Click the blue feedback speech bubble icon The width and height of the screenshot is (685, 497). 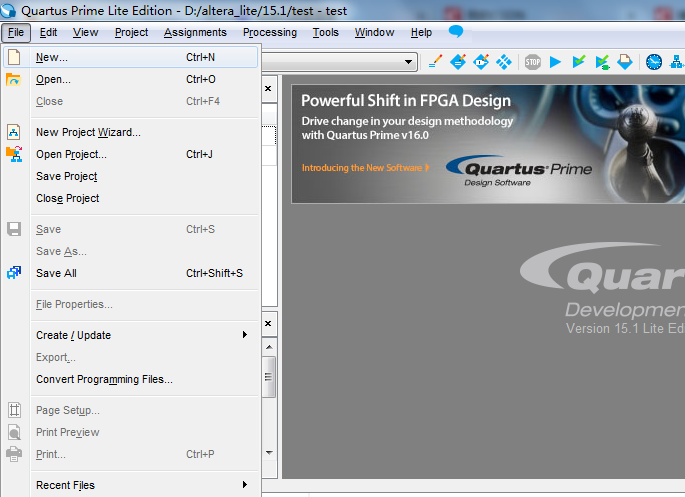(456, 32)
